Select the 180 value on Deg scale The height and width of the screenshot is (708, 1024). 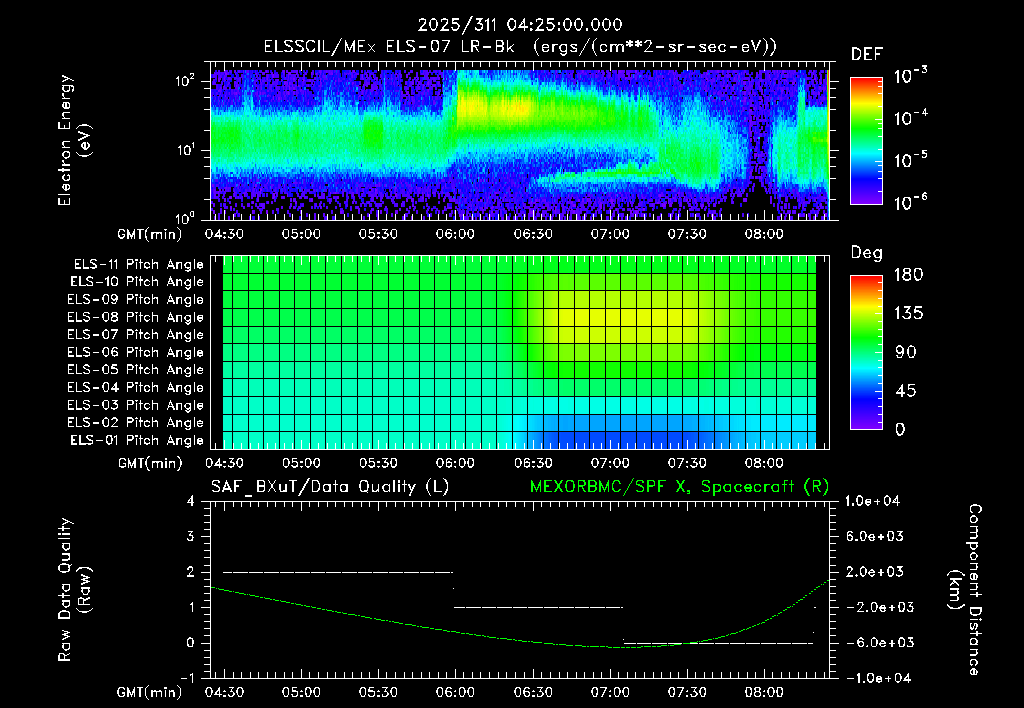(909, 274)
